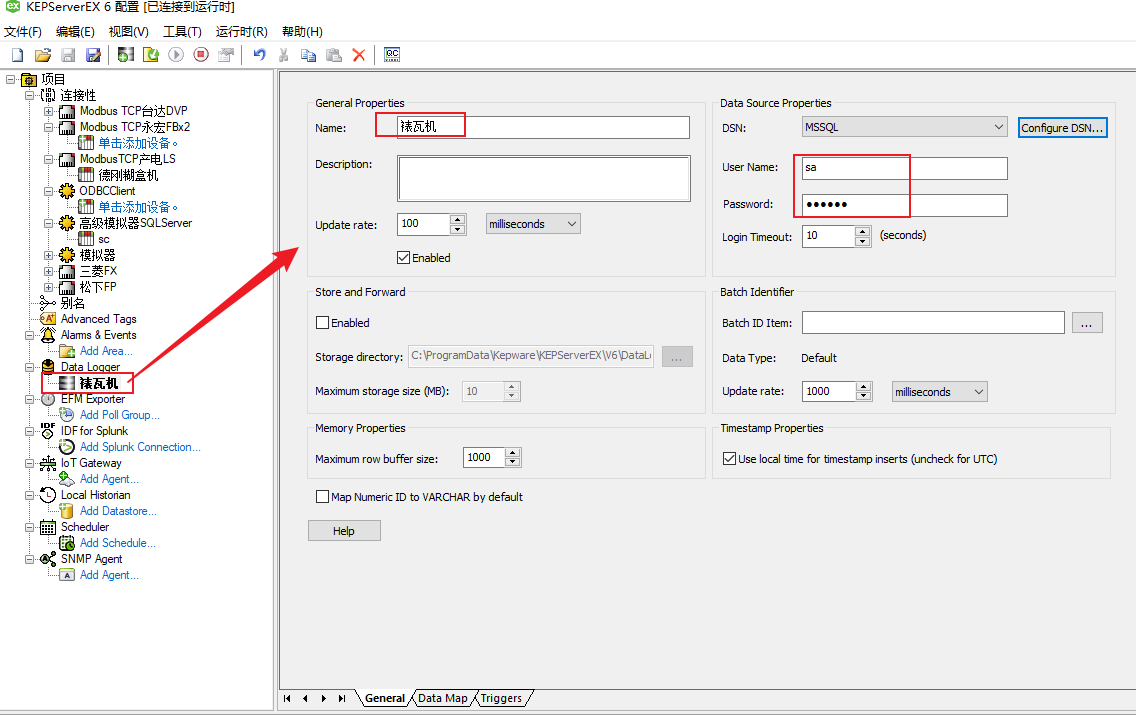Select the Local Historian clock icon

(x=48, y=495)
